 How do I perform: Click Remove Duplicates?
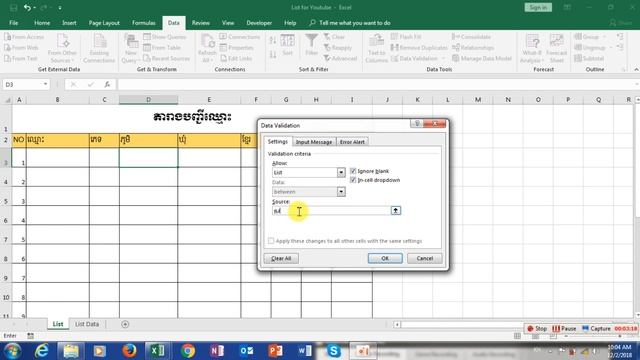(x=419, y=48)
